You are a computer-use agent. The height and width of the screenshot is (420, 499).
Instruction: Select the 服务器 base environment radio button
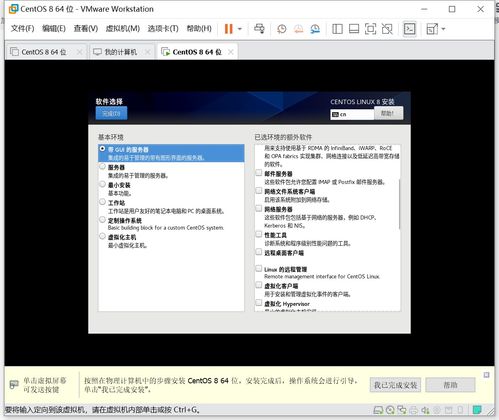[102, 166]
